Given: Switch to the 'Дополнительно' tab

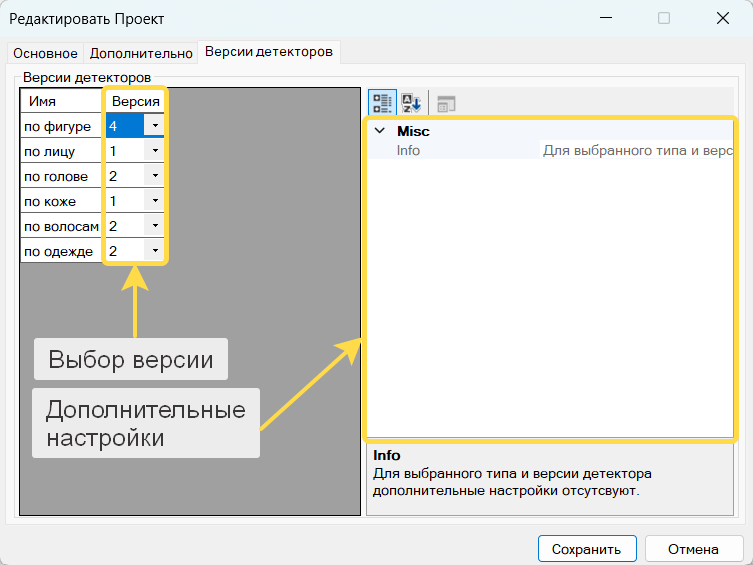Looking at the screenshot, I should [x=141, y=53].
